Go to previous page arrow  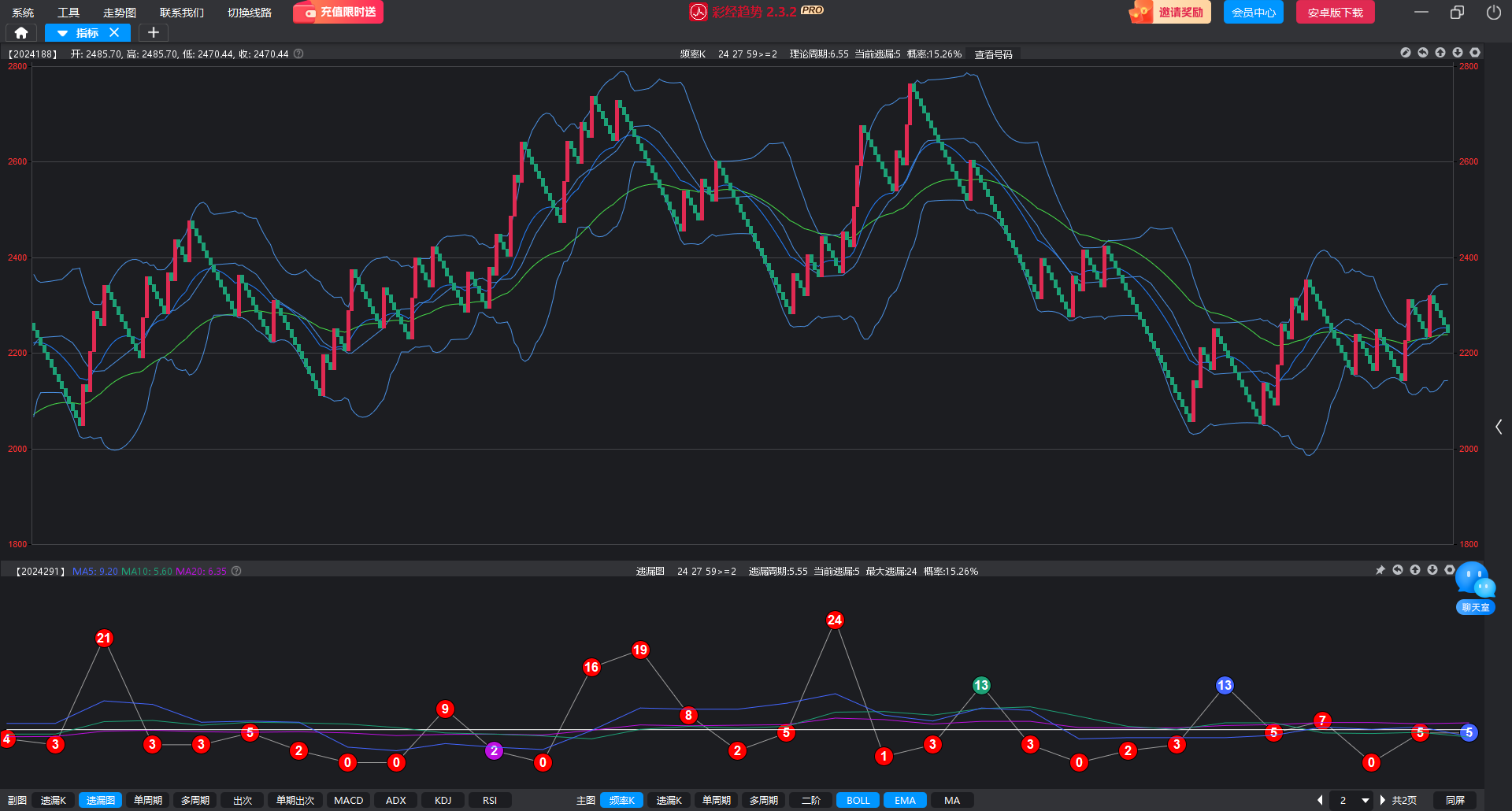pyautogui.click(x=1320, y=800)
